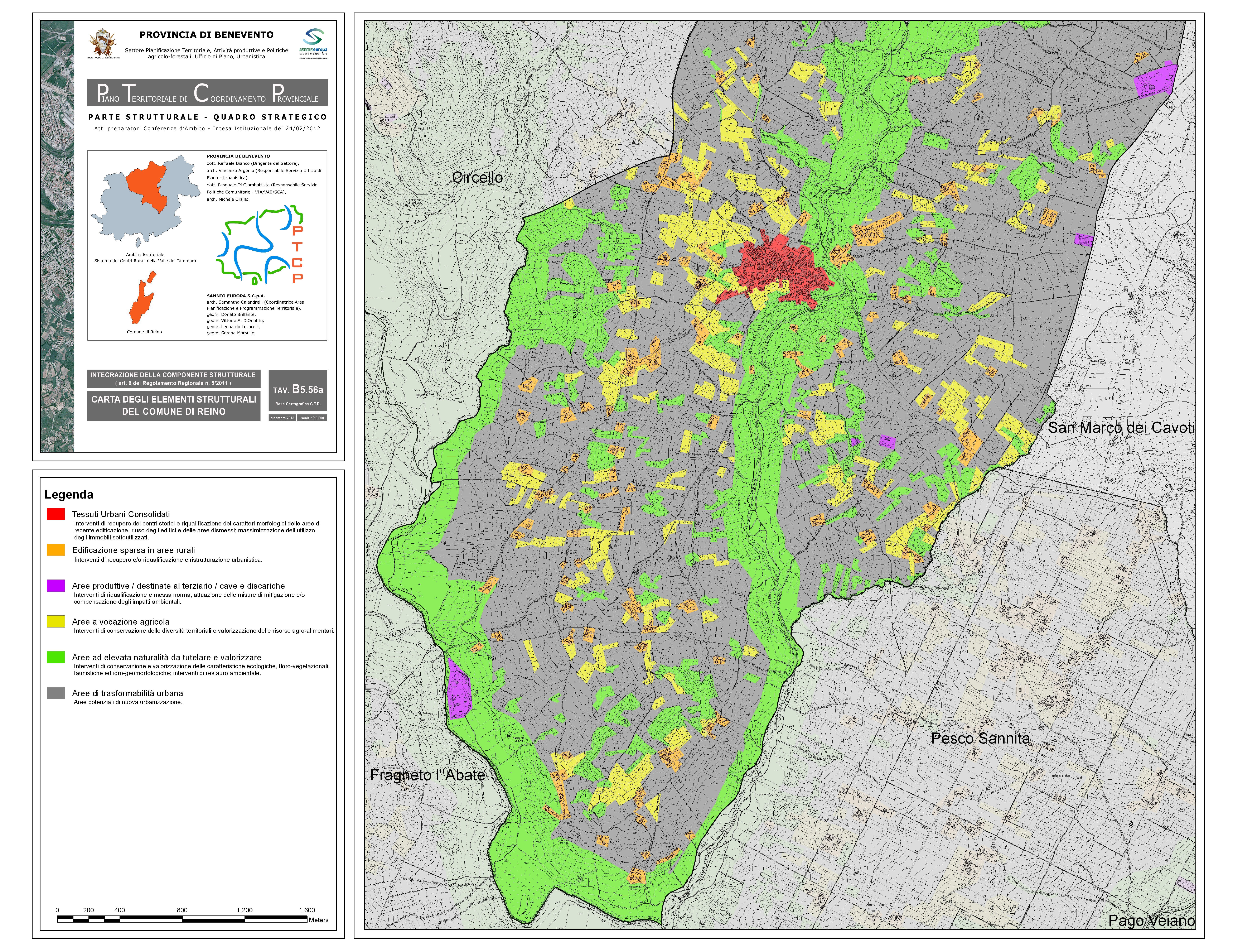Click 'Atti preparatori Conferenze d'Ambito' subtitle line
Viewport: 1233px width, 952px height.
point(207,129)
